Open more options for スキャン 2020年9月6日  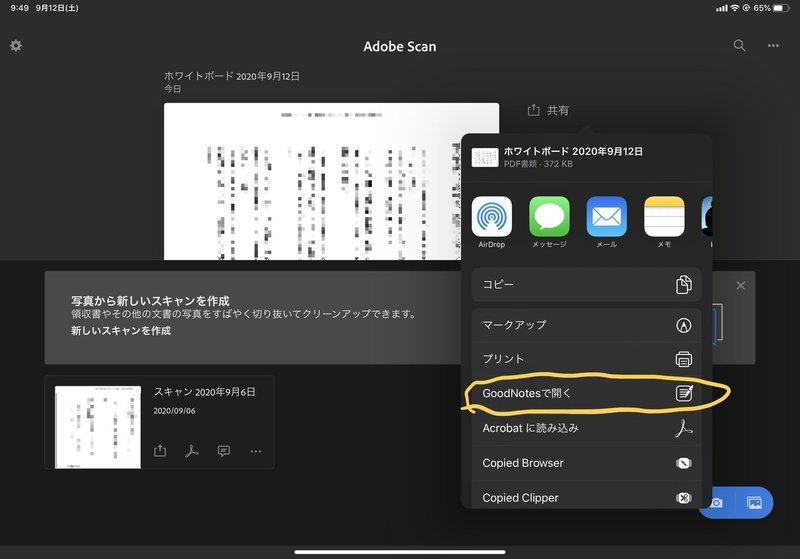tap(256, 451)
